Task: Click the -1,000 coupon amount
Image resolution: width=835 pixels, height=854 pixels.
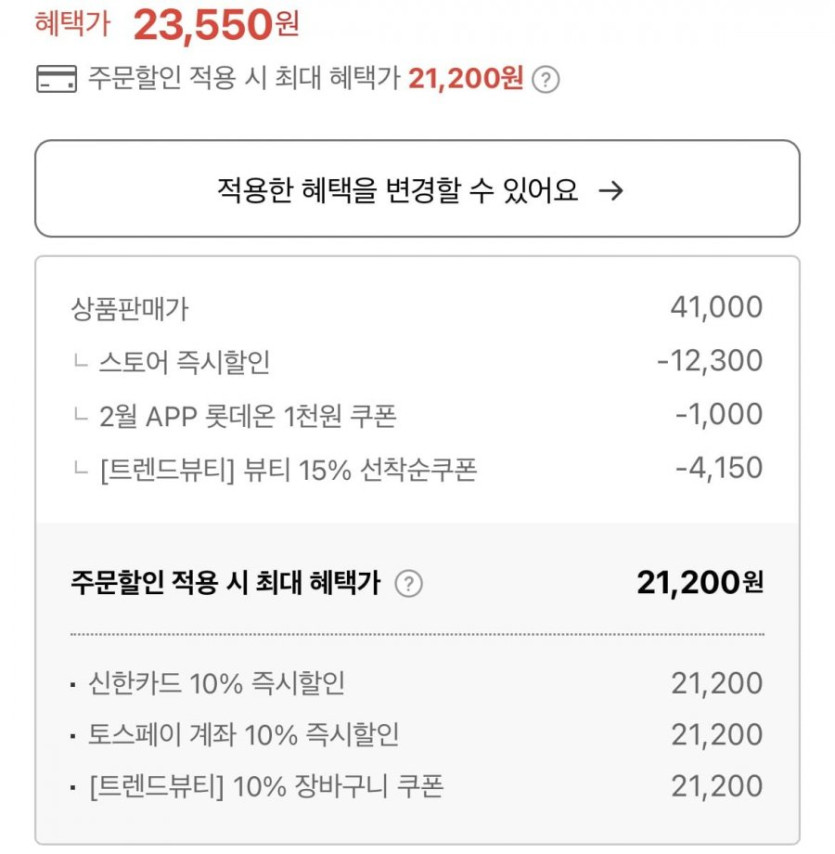Action: [718, 415]
